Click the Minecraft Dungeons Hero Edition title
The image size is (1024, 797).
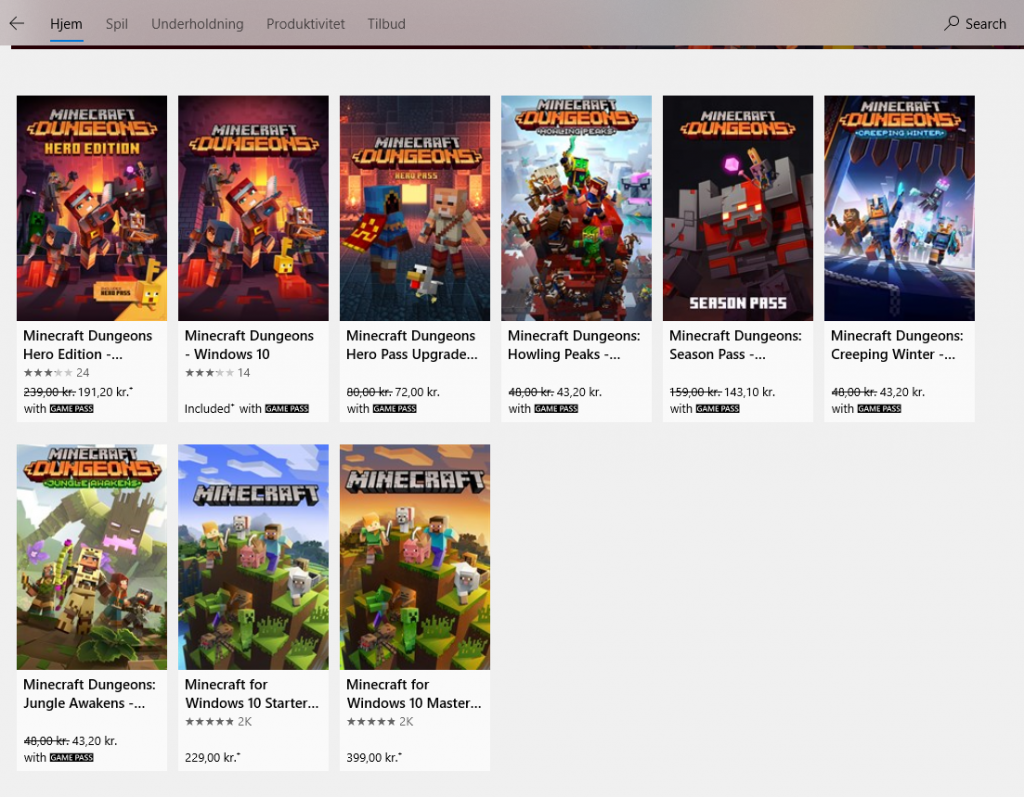88,345
